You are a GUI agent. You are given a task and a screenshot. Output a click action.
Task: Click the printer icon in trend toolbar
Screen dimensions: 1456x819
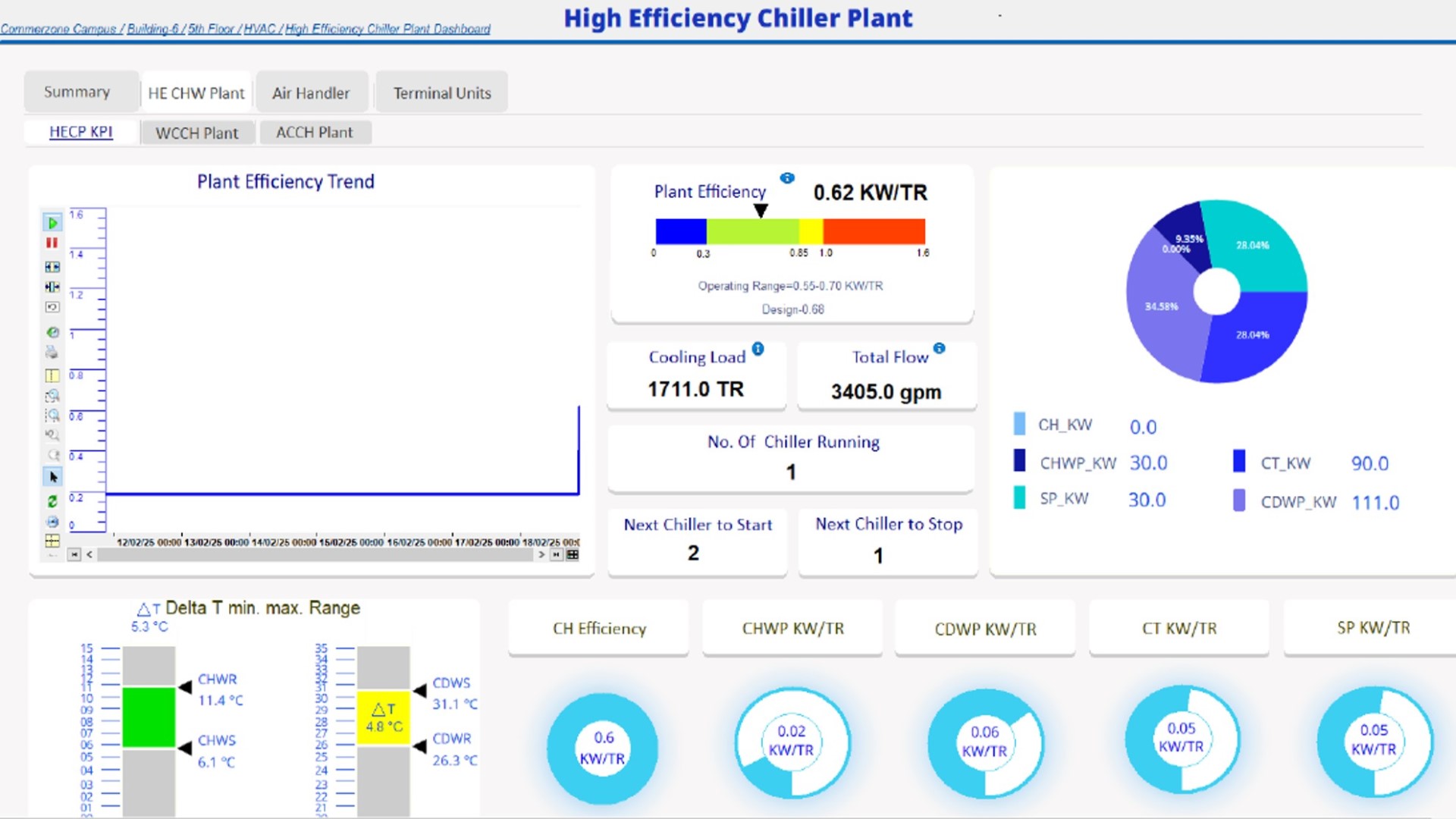click(x=52, y=353)
